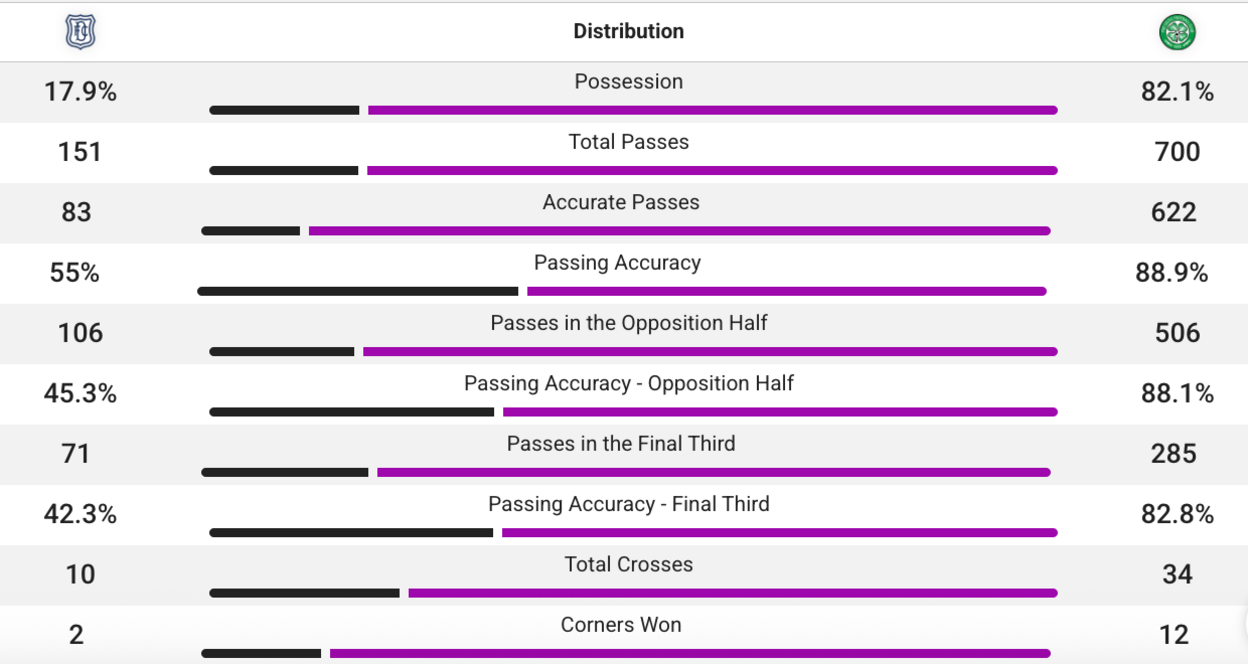Click Passes in the Opposition Half label
The image size is (1248, 664).
[x=628, y=323]
